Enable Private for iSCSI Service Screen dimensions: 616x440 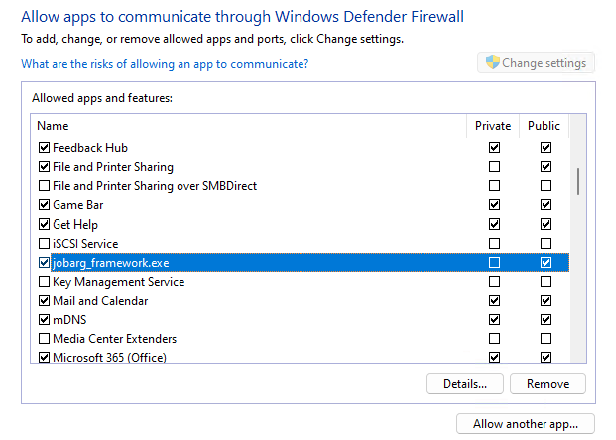click(x=494, y=244)
